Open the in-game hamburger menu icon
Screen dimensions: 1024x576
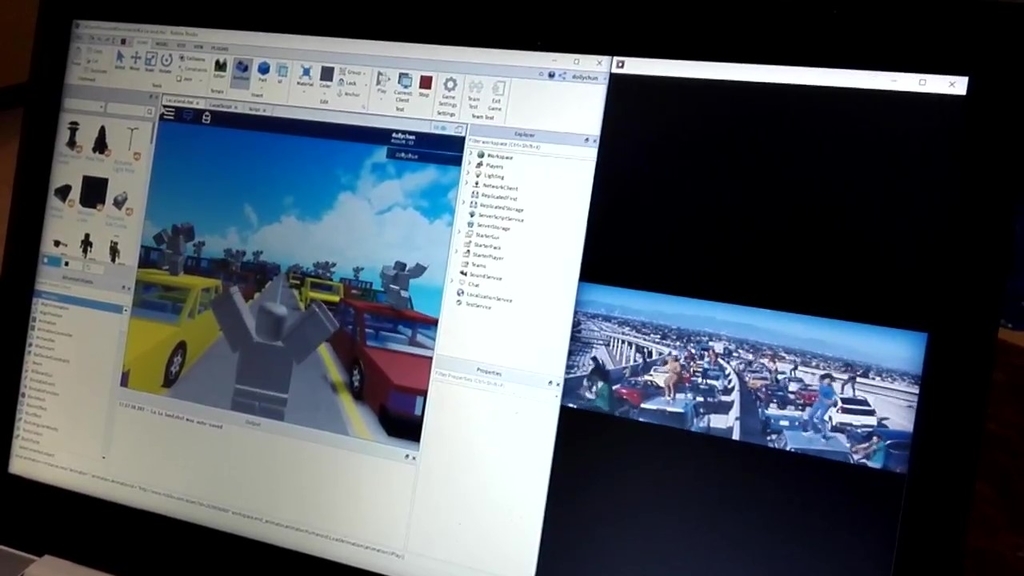[169, 113]
